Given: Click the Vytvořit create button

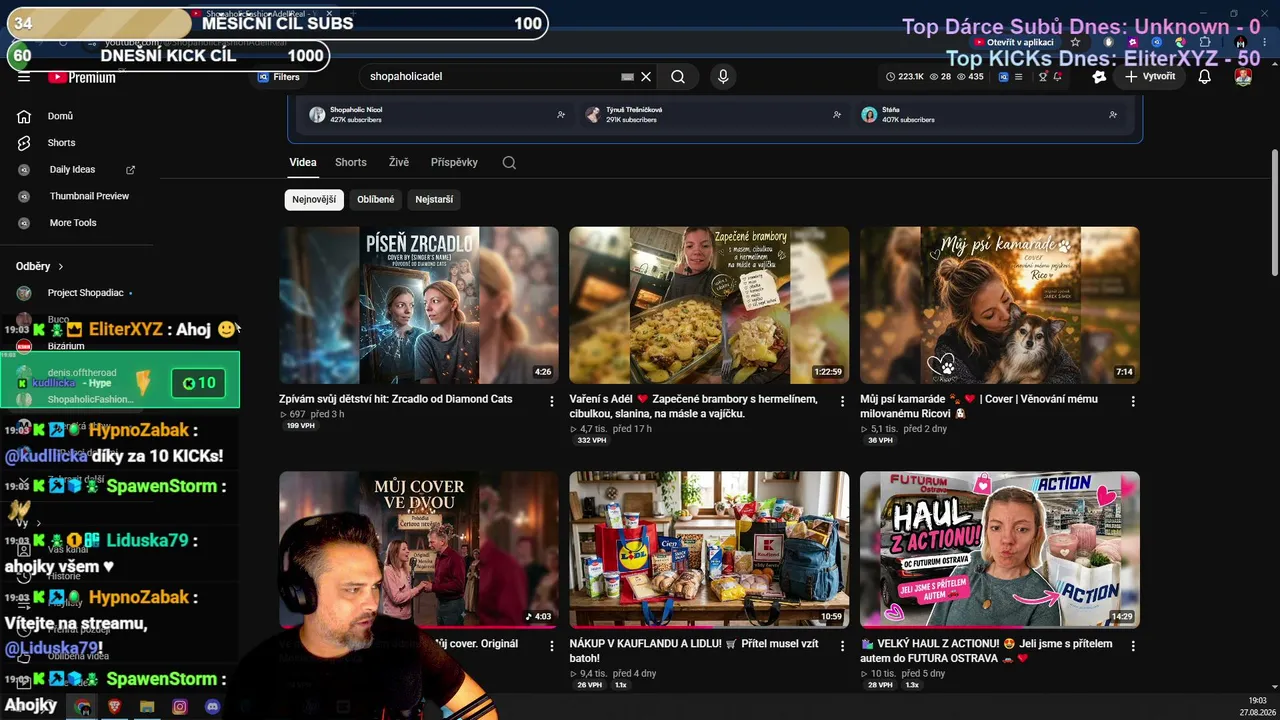Looking at the screenshot, I should tap(1150, 77).
